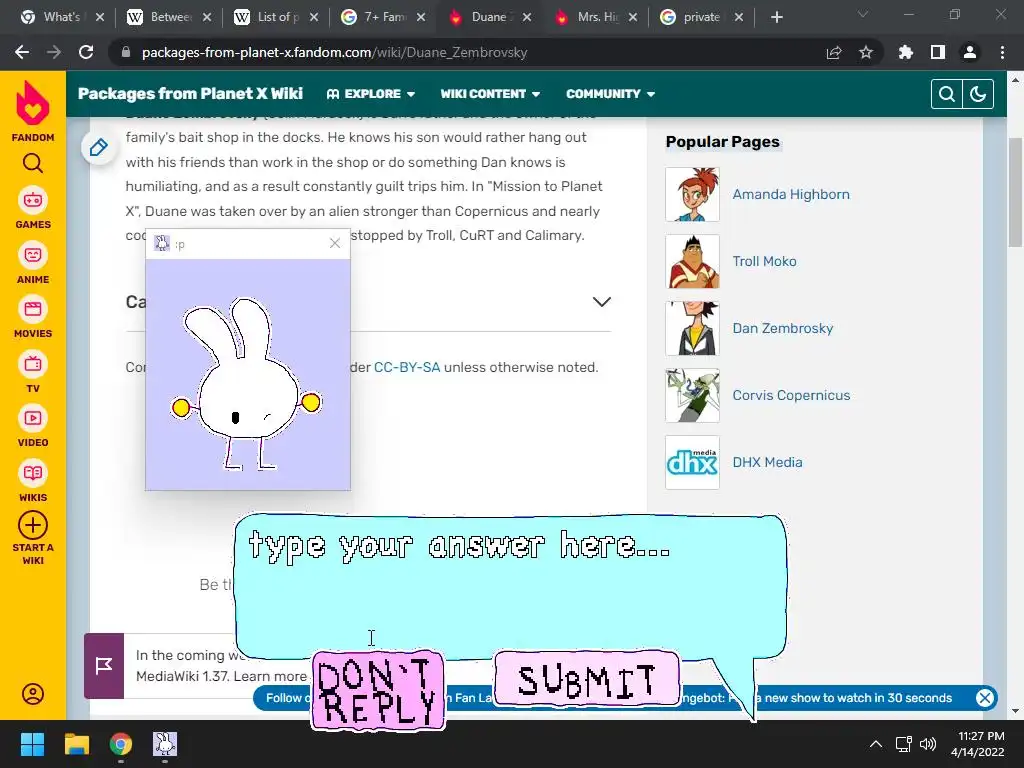
Task: Dismiss the blue bottom notification banner
Action: [x=985, y=698]
